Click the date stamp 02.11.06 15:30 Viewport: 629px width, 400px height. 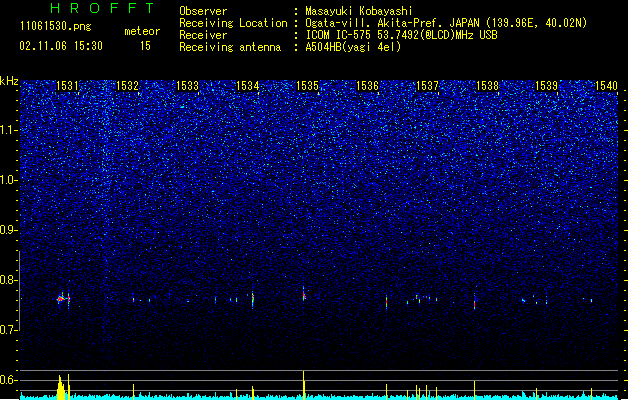61,46
